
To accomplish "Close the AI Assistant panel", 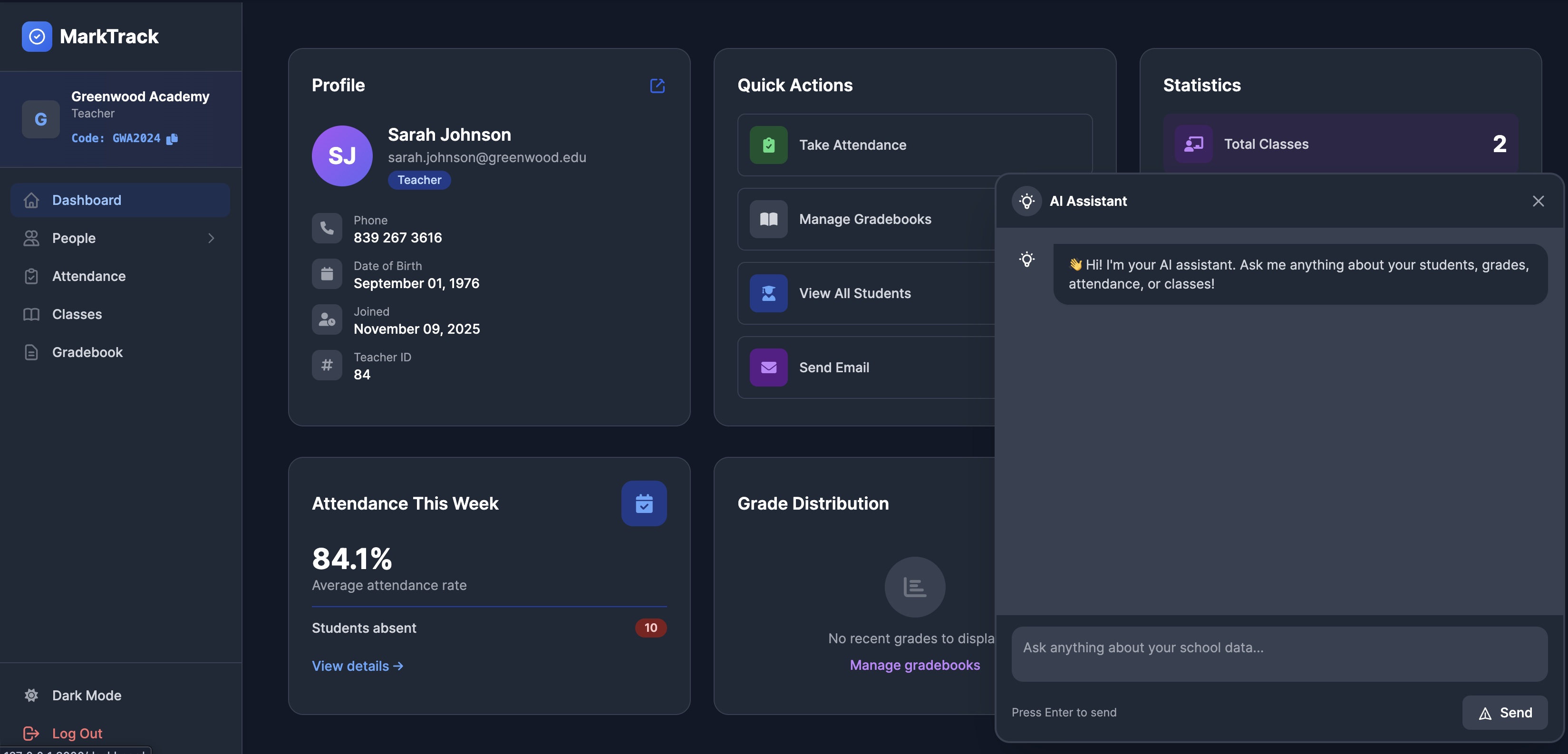I will 1538,201.
